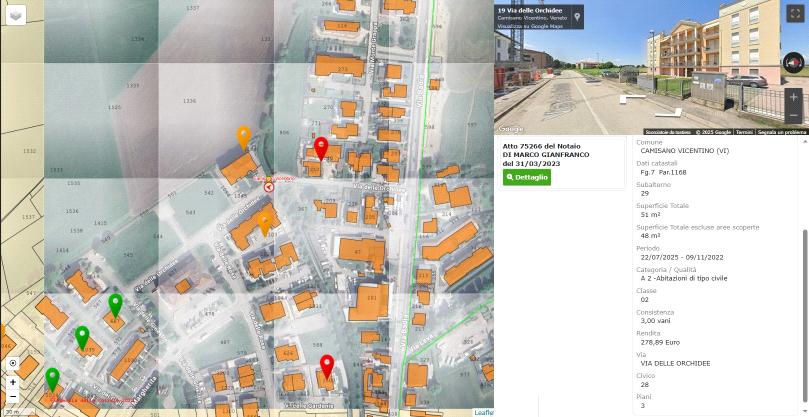Open the Termini link in Street View
The width and height of the screenshot is (809, 417).
tap(745, 132)
